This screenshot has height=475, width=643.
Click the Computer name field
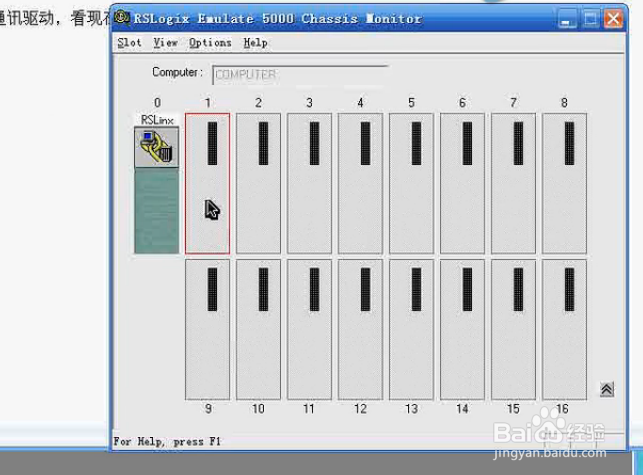tap(300, 75)
